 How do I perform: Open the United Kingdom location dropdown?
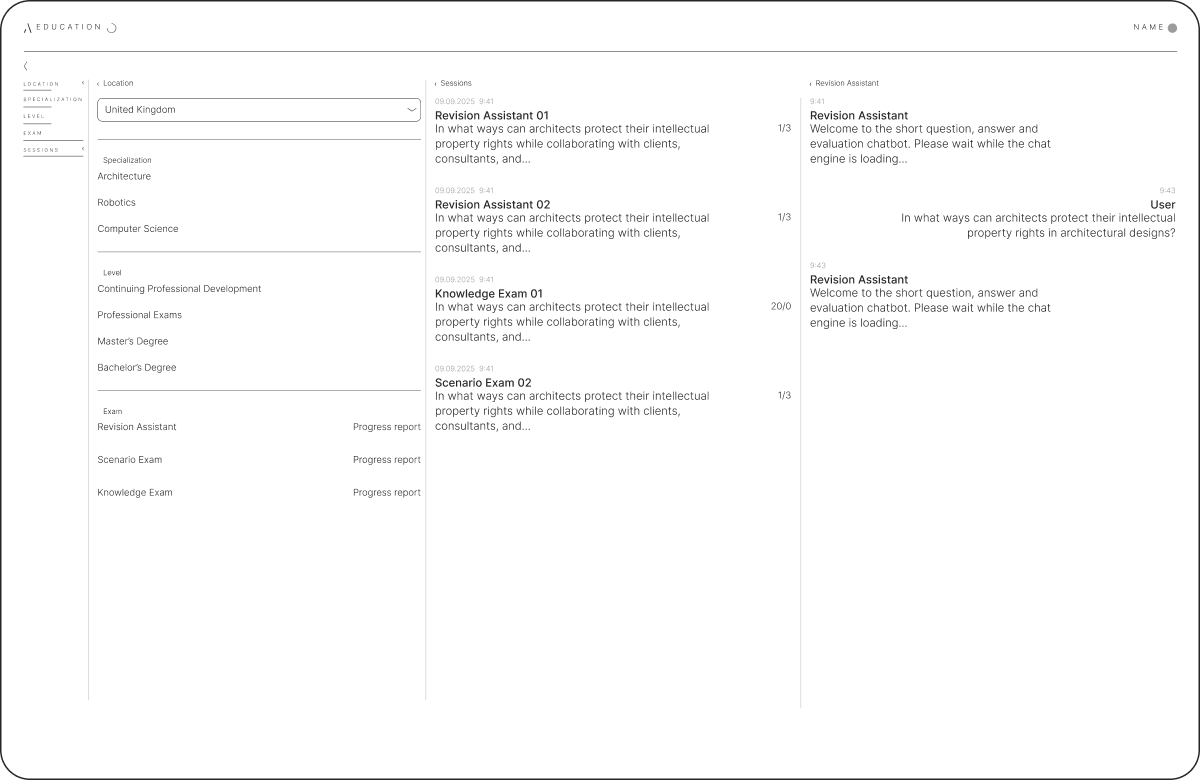(258, 110)
